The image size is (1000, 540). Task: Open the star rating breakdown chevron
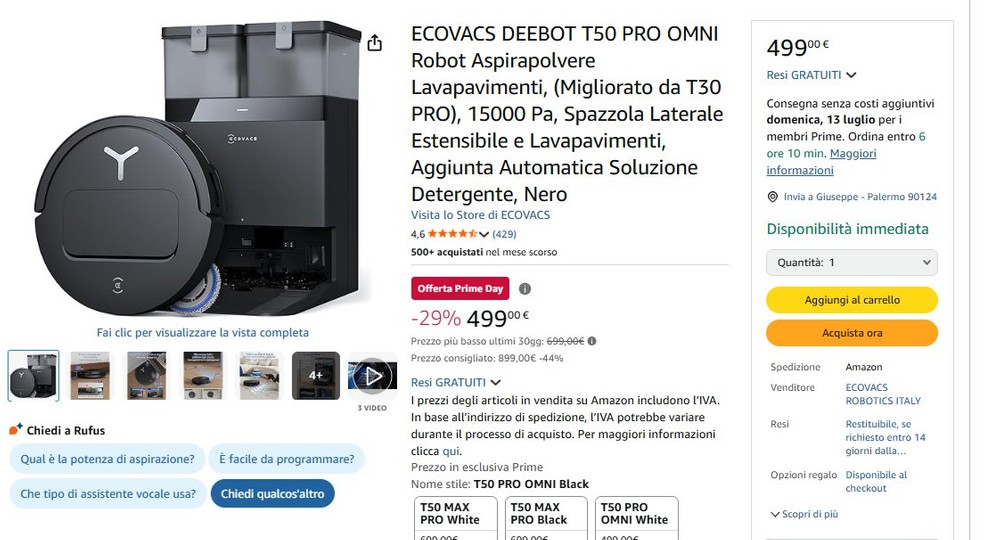coord(484,234)
